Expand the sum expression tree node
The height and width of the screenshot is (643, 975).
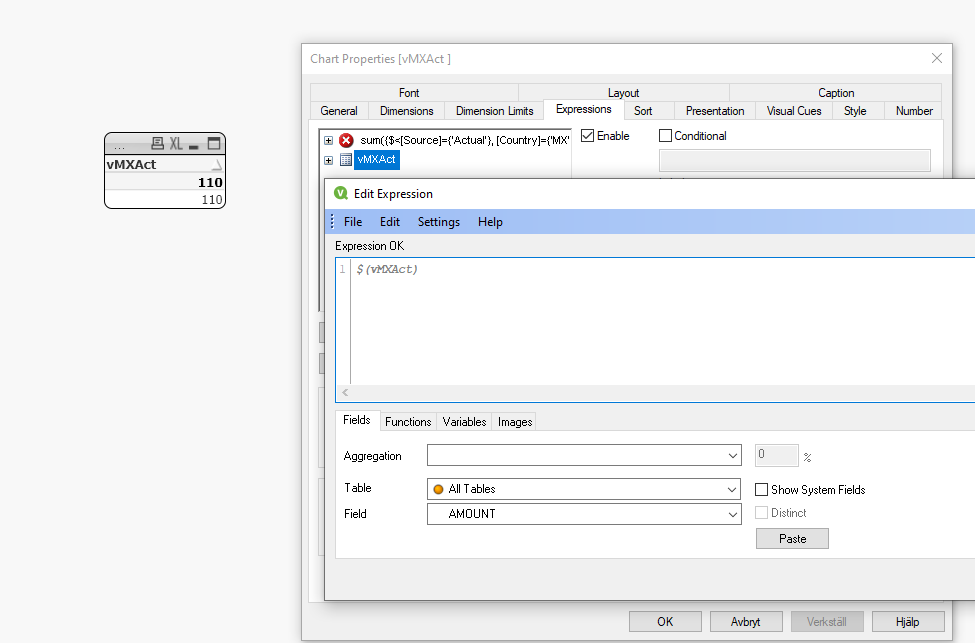[x=328, y=141]
